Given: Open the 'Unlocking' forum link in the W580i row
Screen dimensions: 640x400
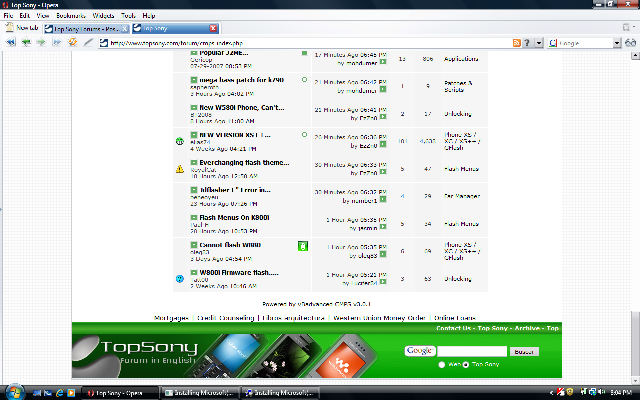Looking at the screenshot, I should click(x=458, y=114).
